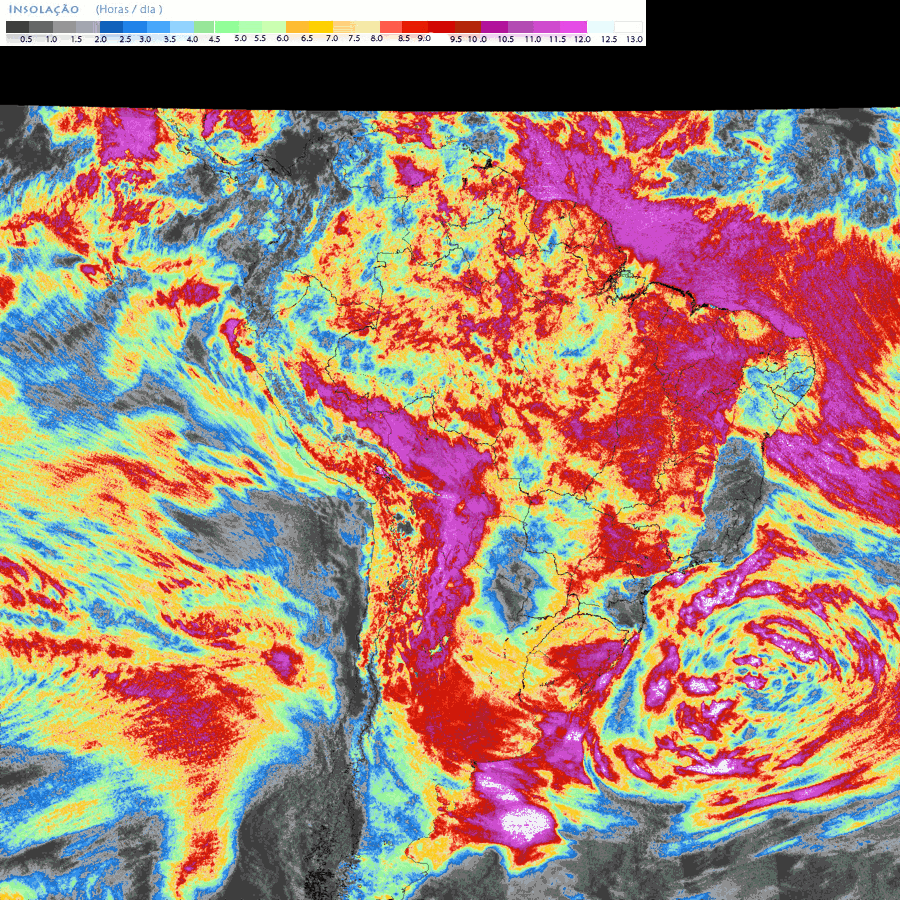Image resolution: width=900 pixels, height=900 pixels.
Task: Pick the dark brick-red swatch above 10.0
Action: click(x=468, y=27)
